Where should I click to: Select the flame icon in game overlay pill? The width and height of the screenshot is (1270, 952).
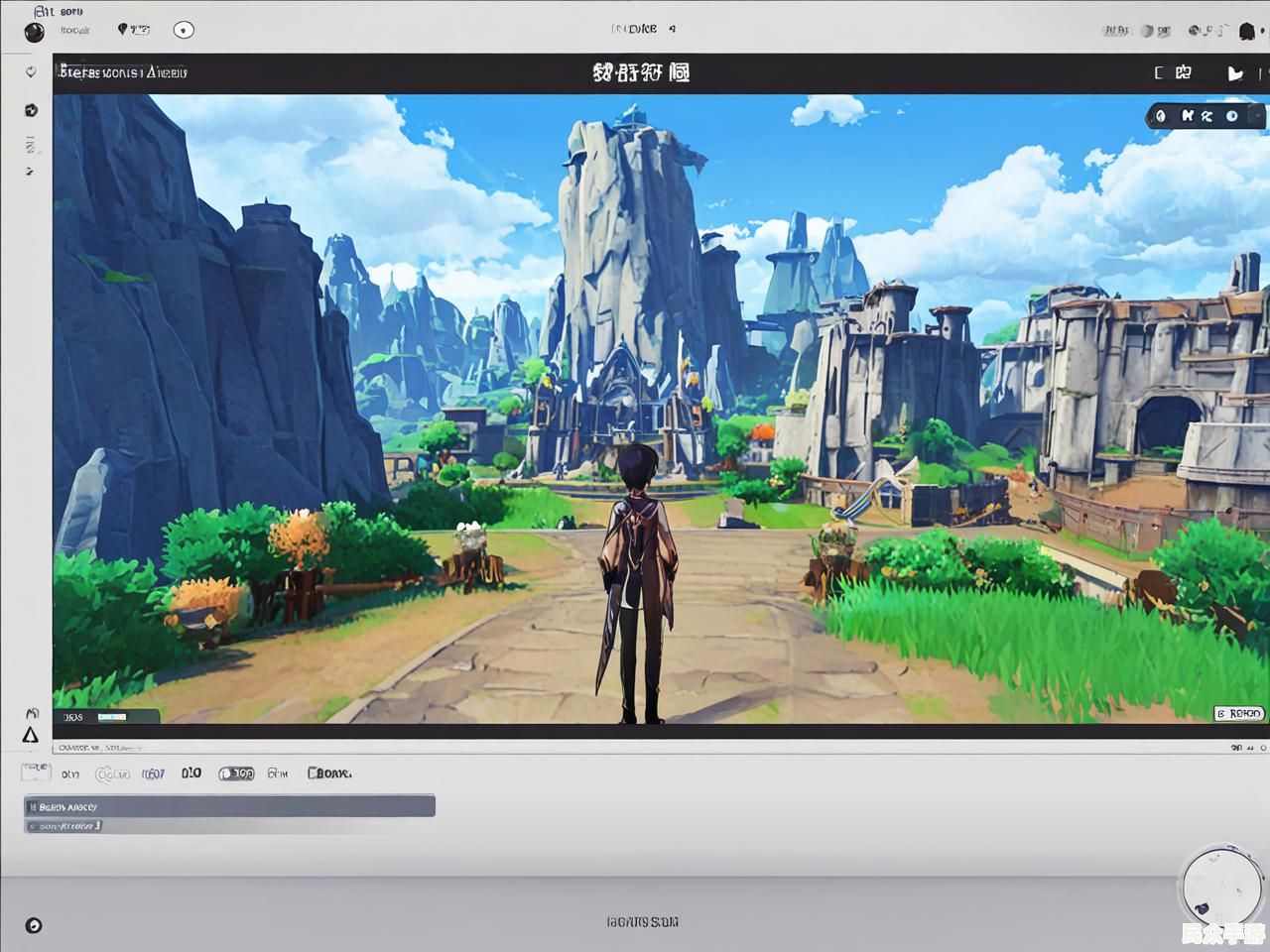1160,116
